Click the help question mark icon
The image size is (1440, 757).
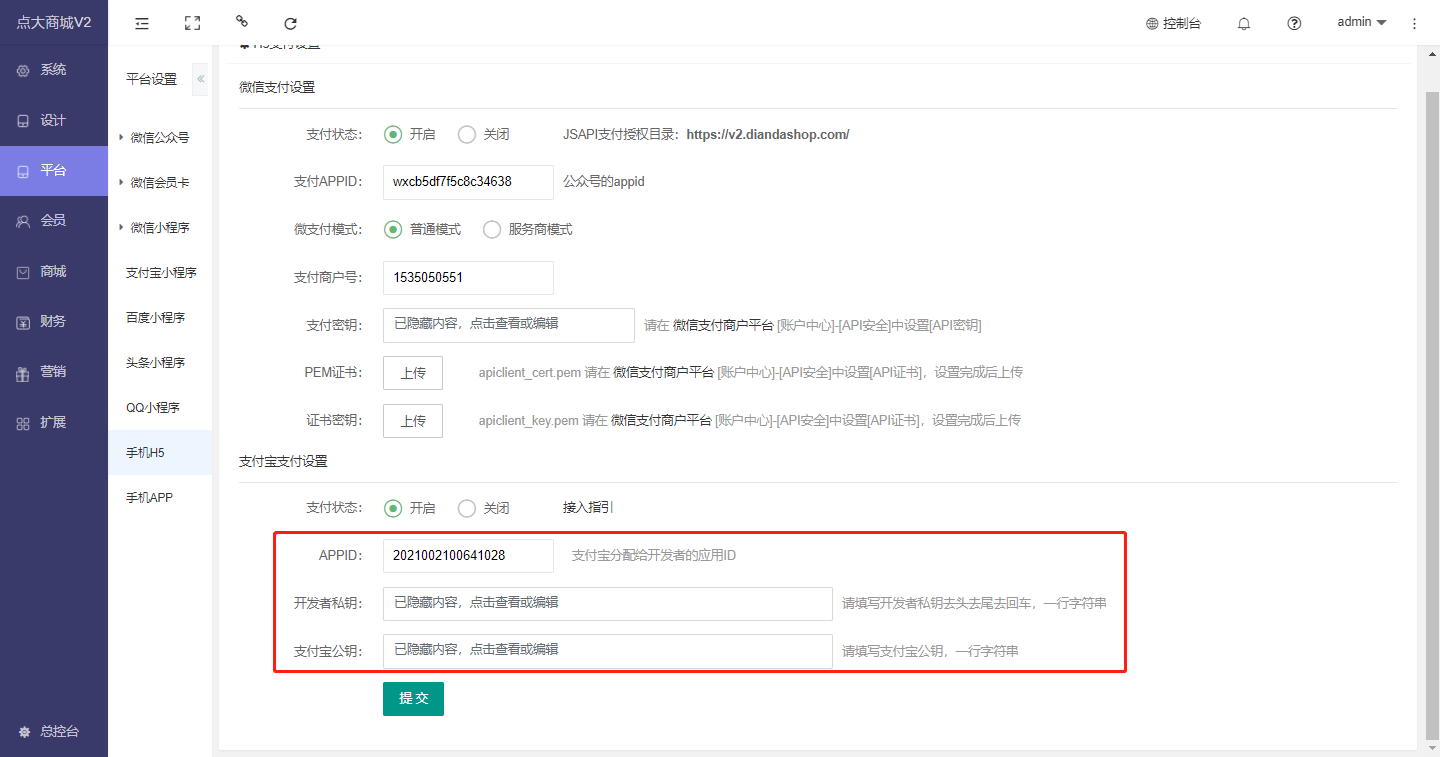click(x=1294, y=23)
